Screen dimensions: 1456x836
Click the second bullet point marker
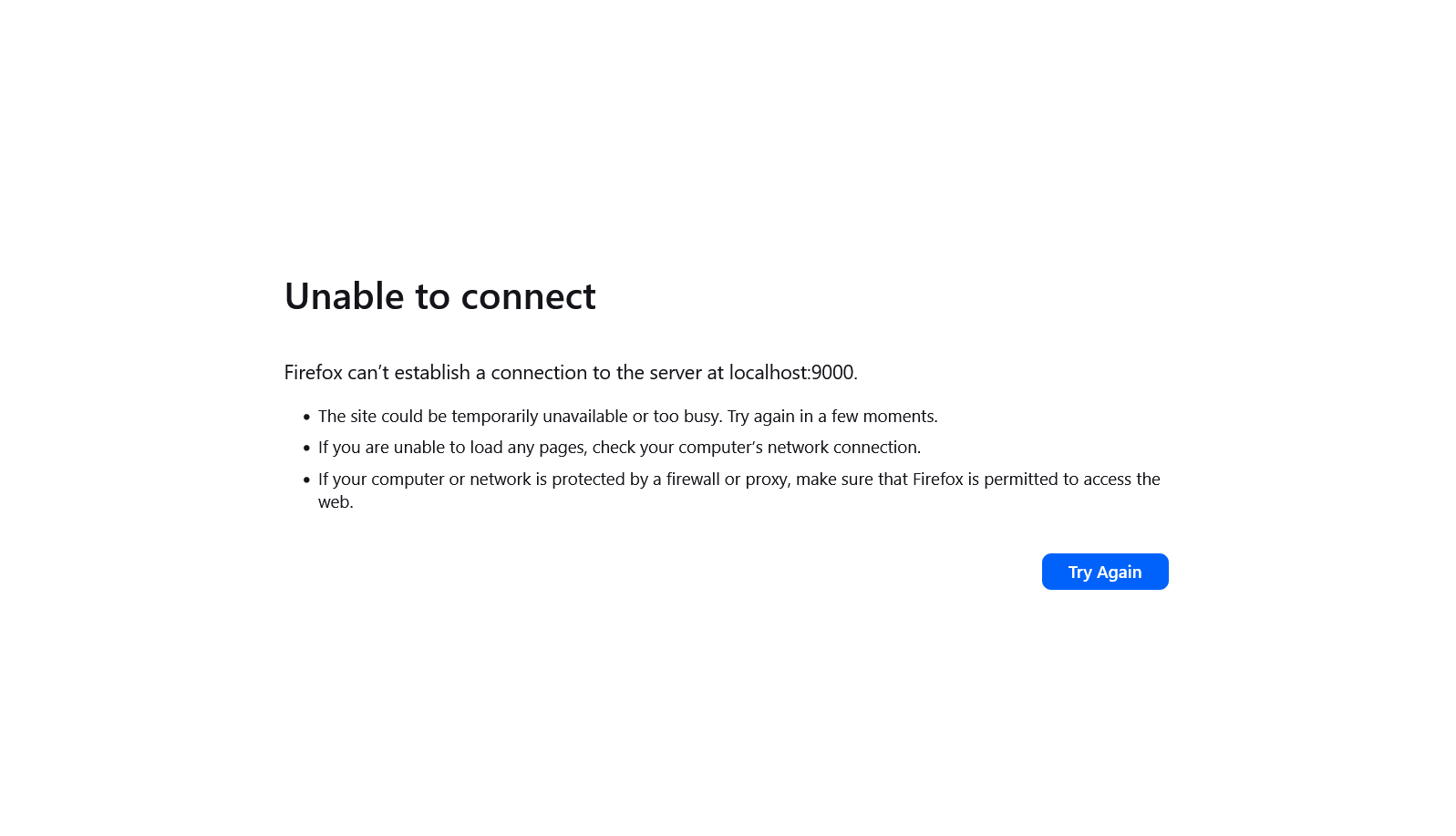306,448
